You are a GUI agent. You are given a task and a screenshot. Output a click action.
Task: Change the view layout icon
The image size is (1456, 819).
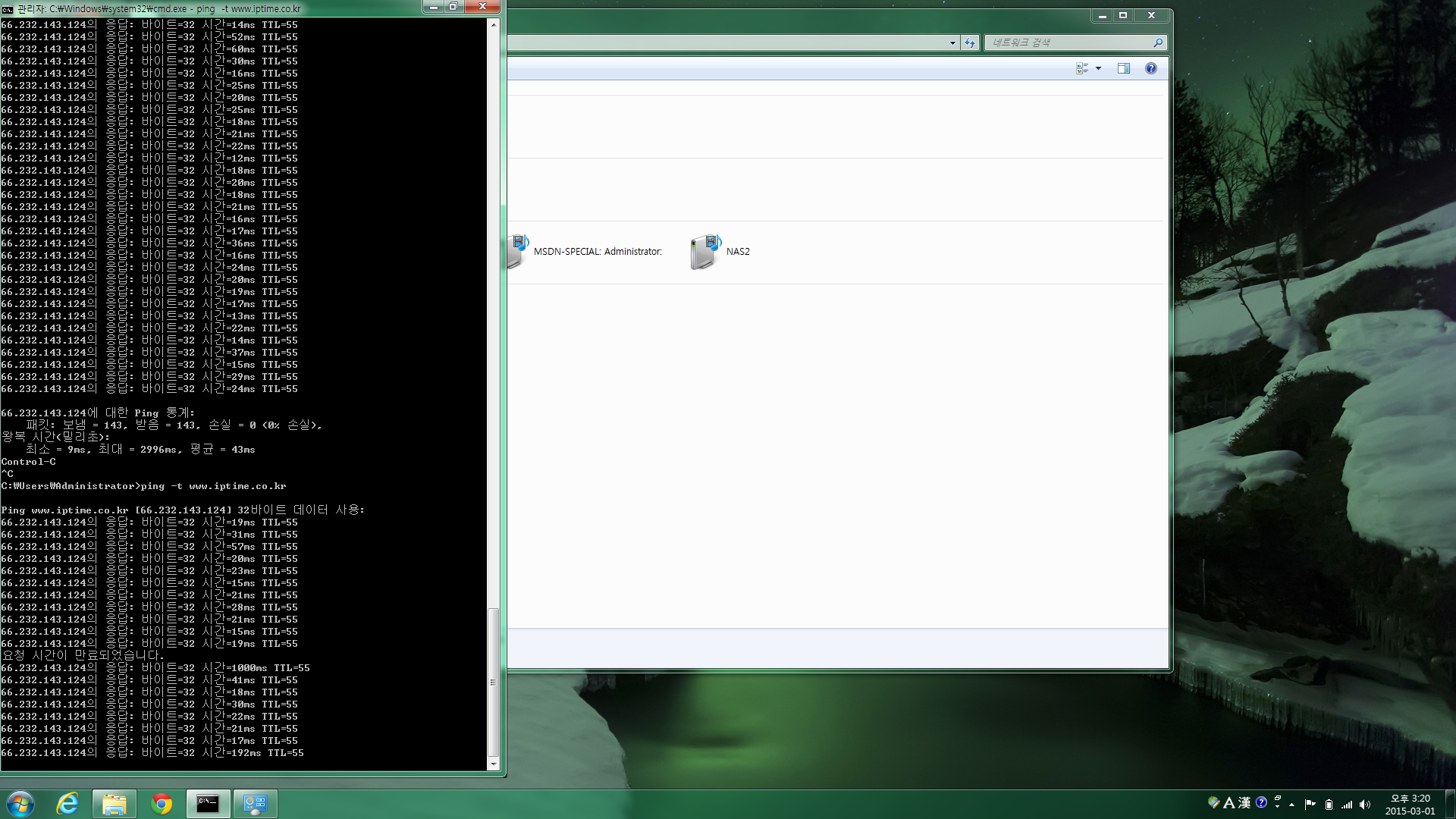coord(1082,68)
